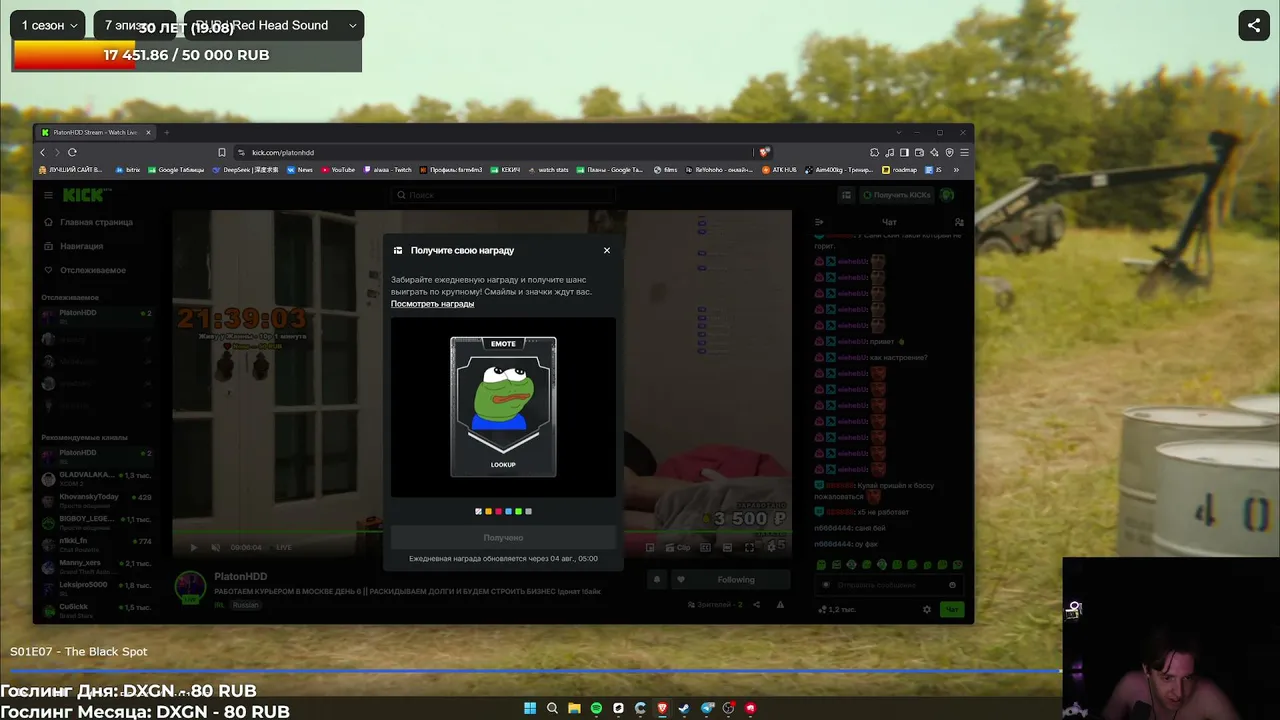Open the 'Посмотреть награды' link
Image resolution: width=1280 pixels, height=720 pixels.
point(432,304)
